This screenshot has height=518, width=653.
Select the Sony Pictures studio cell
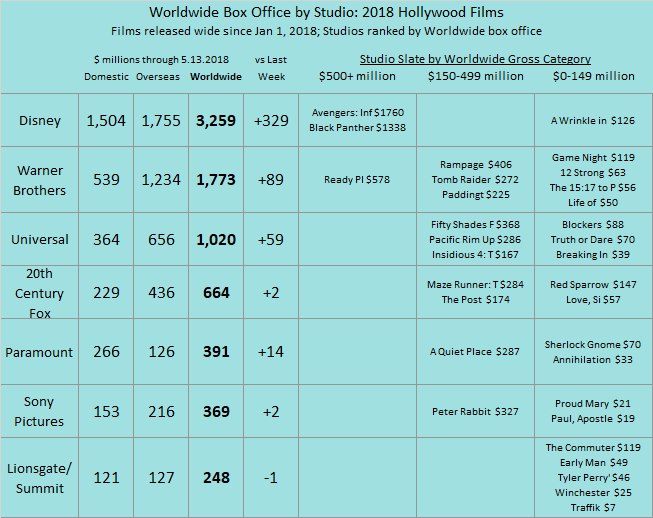tap(40, 411)
